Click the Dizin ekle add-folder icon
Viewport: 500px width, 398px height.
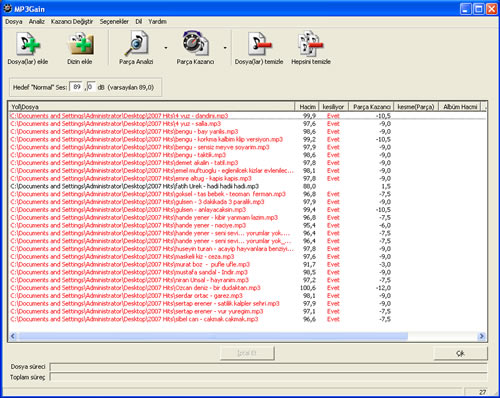pyautogui.click(x=80, y=44)
